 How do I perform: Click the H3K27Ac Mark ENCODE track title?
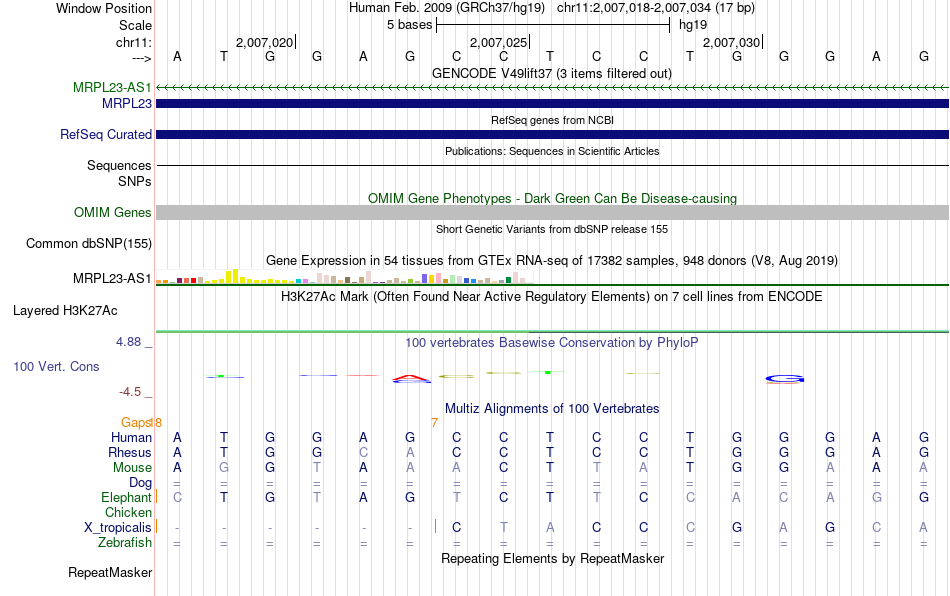tap(552, 296)
